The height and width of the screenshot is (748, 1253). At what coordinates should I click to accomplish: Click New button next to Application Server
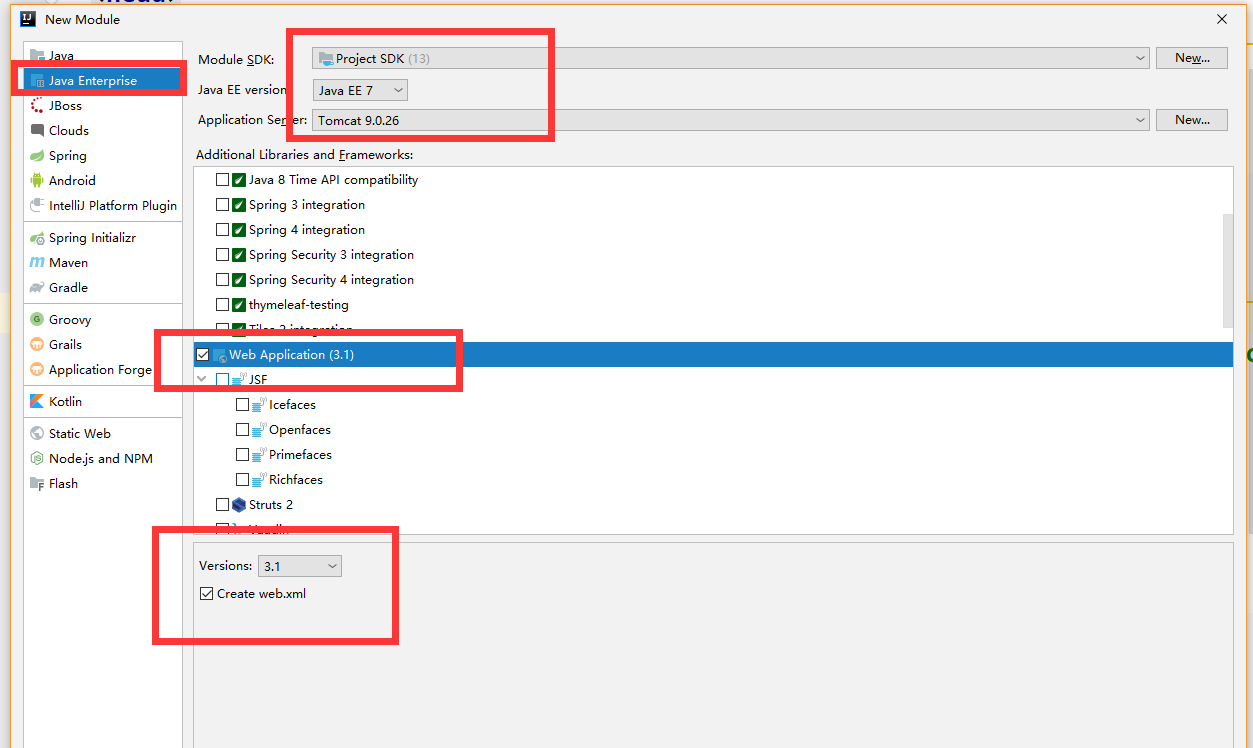tap(1192, 120)
